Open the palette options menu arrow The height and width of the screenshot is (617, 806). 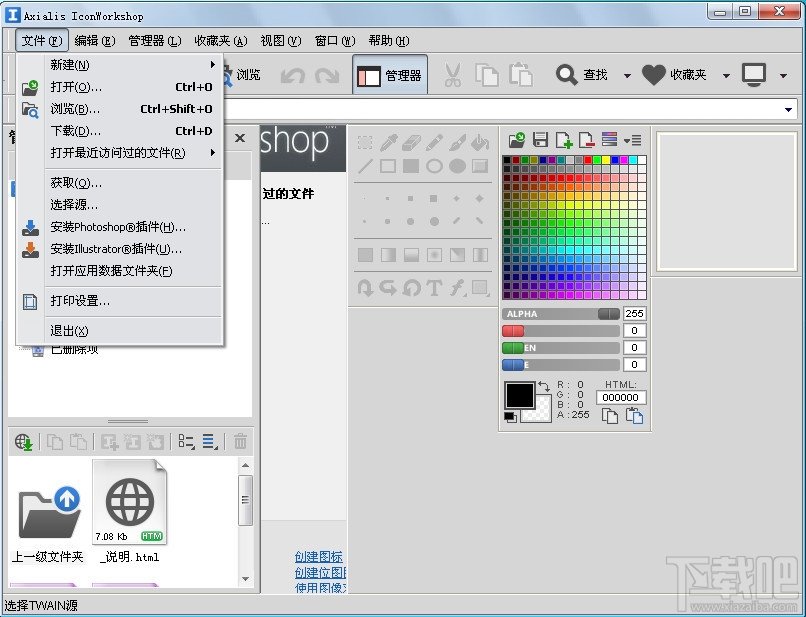626,140
